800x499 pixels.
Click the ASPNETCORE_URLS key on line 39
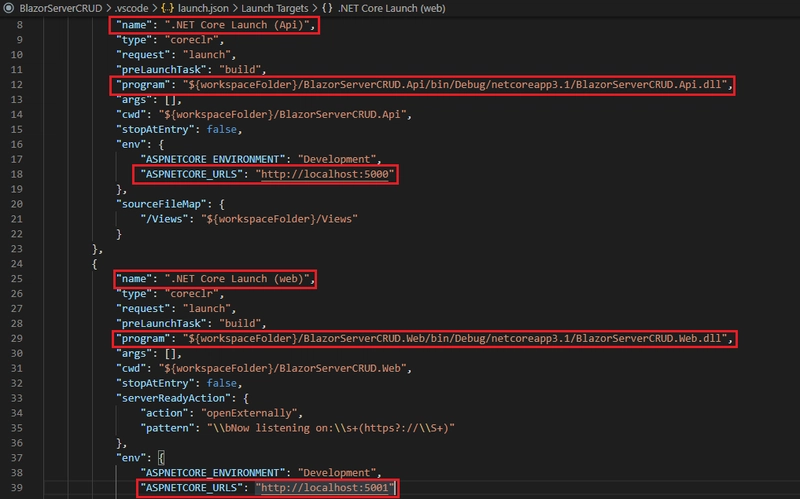click(191, 488)
